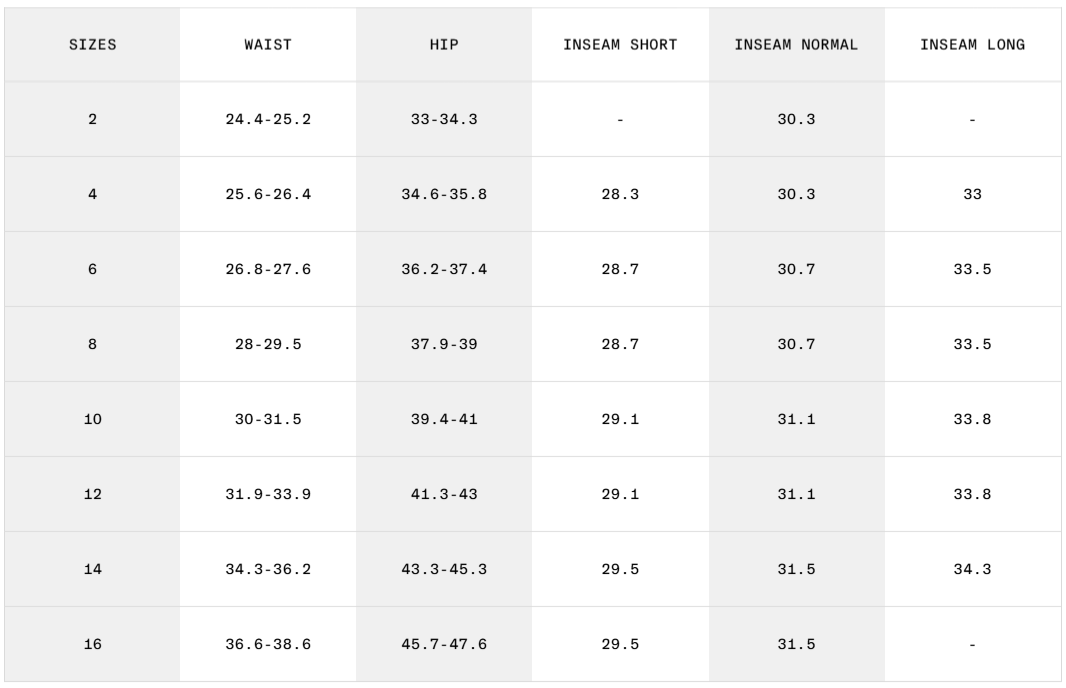Click hip value 34.6-35.8
This screenshot has width=1066, height=688.
(444, 194)
